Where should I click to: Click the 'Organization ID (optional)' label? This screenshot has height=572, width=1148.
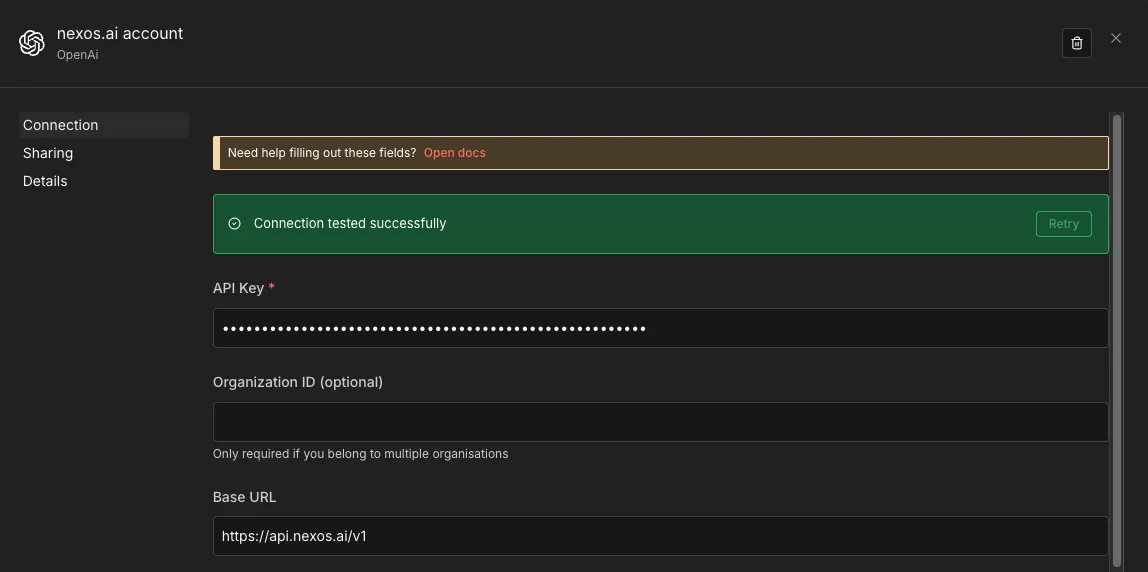click(298, 382)
